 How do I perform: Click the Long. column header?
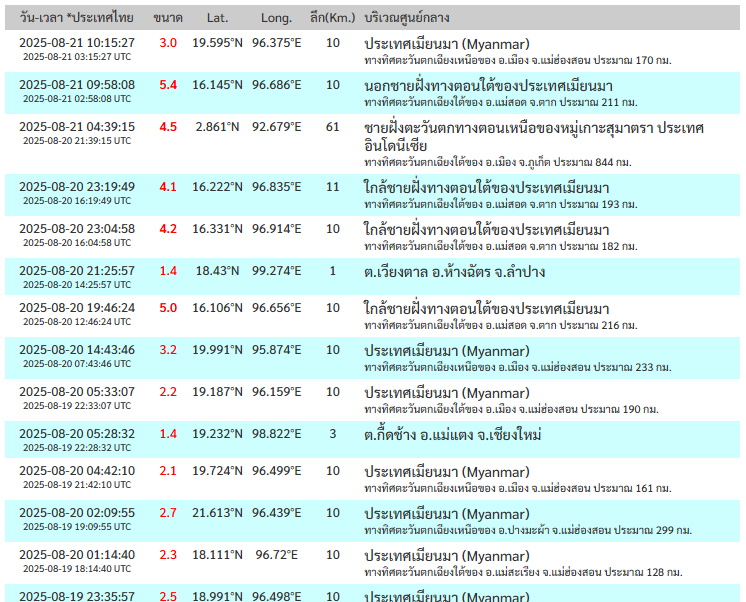[x=276, y=18]
